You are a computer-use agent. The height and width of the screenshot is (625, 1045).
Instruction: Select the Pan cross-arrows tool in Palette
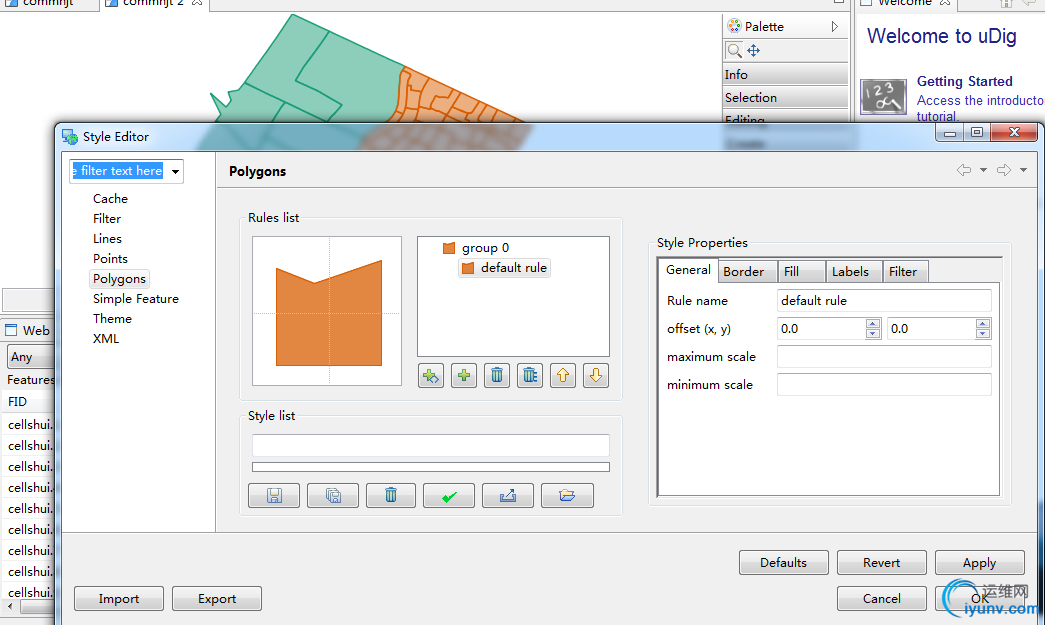[754, 51]
